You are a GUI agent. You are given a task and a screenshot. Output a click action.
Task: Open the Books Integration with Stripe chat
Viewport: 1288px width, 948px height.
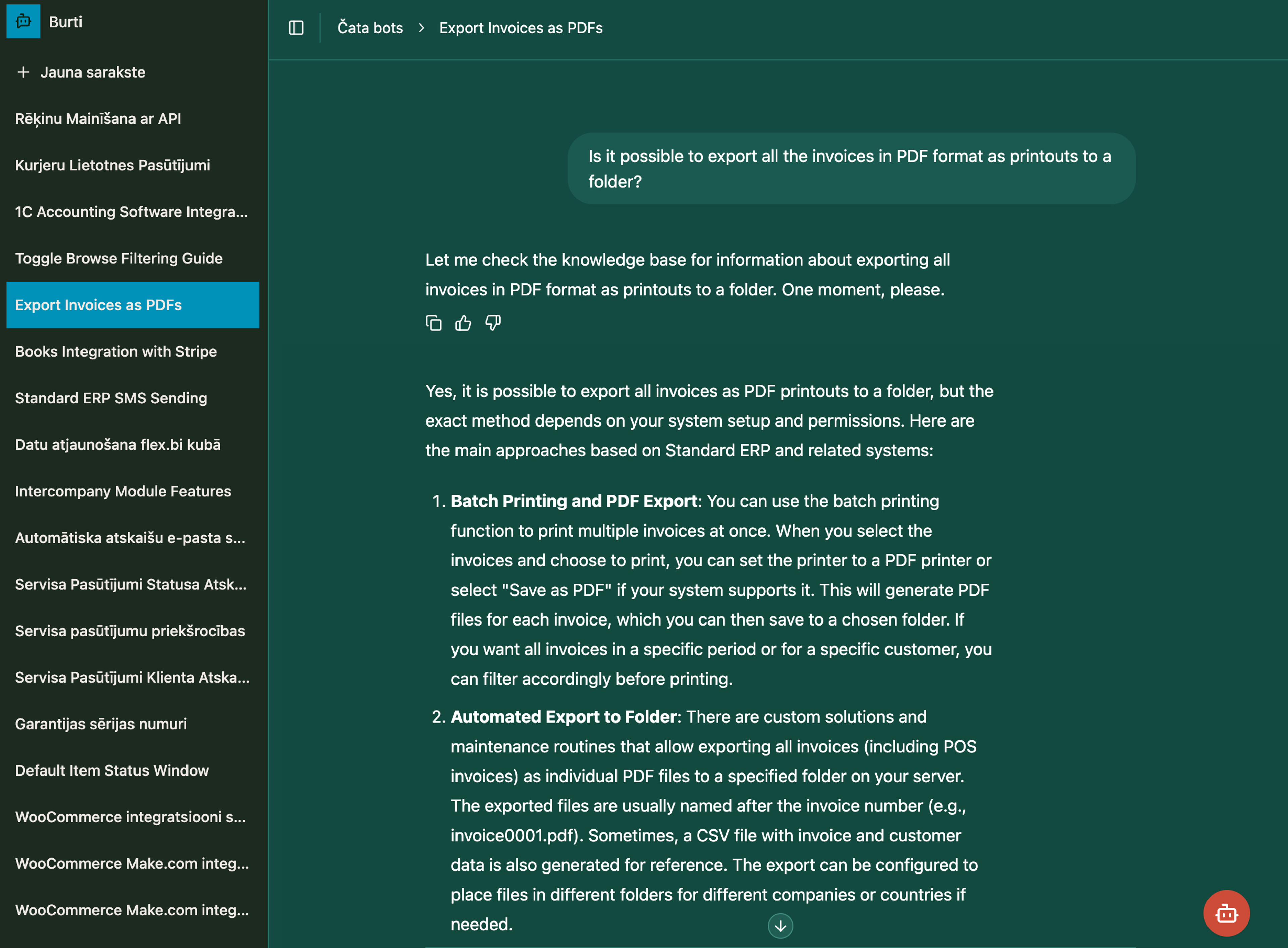click(x=132, y=351)
